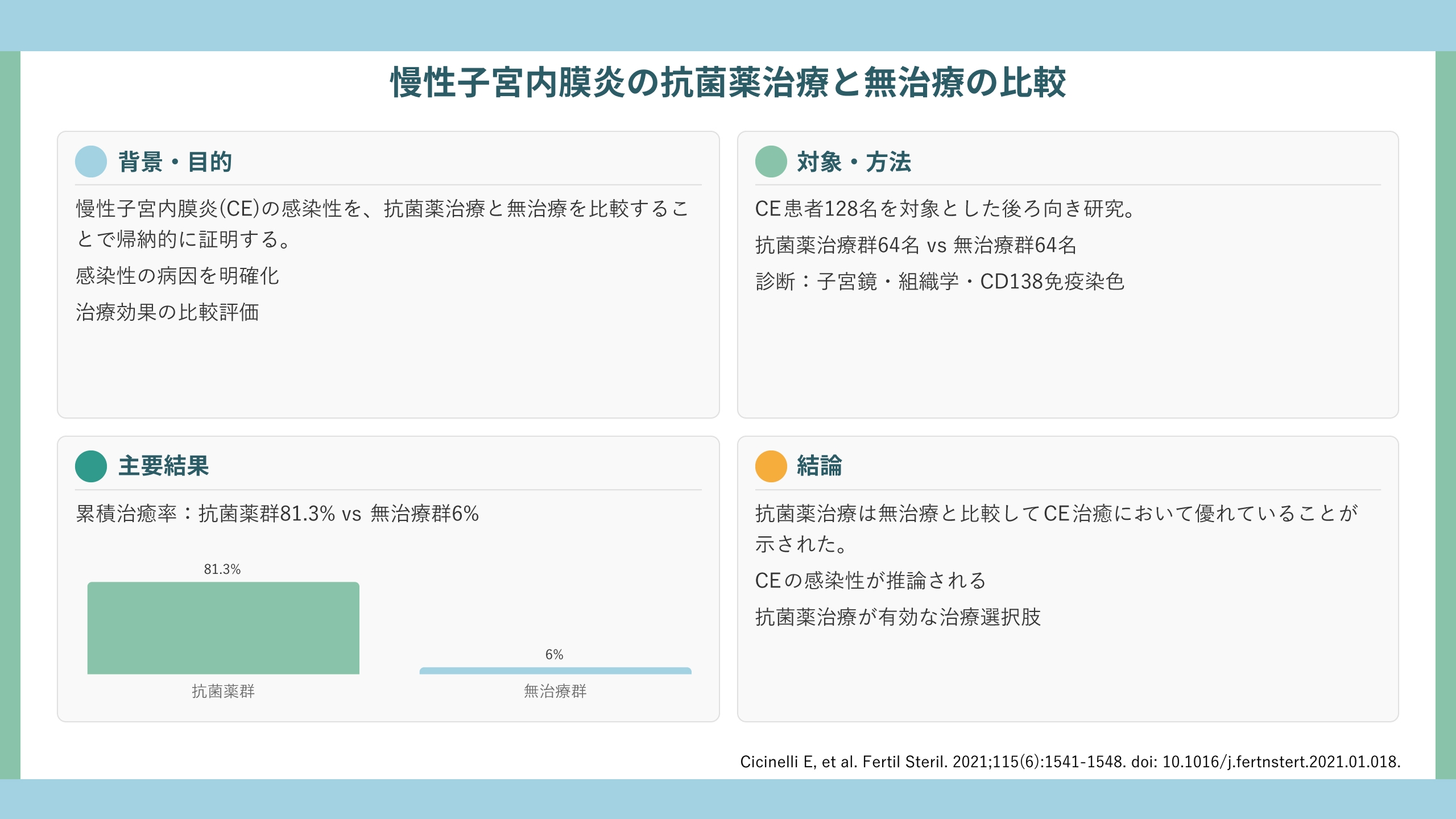This screenshot has width=1456, height=819.
Task: Click the teal circle beside 主要結果
Action: tap(91, 466)
